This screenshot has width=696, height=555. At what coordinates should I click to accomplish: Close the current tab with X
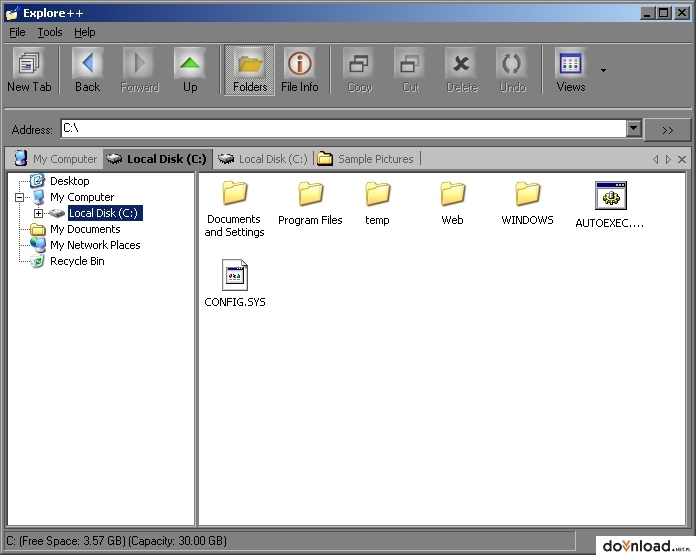point(682,159)
